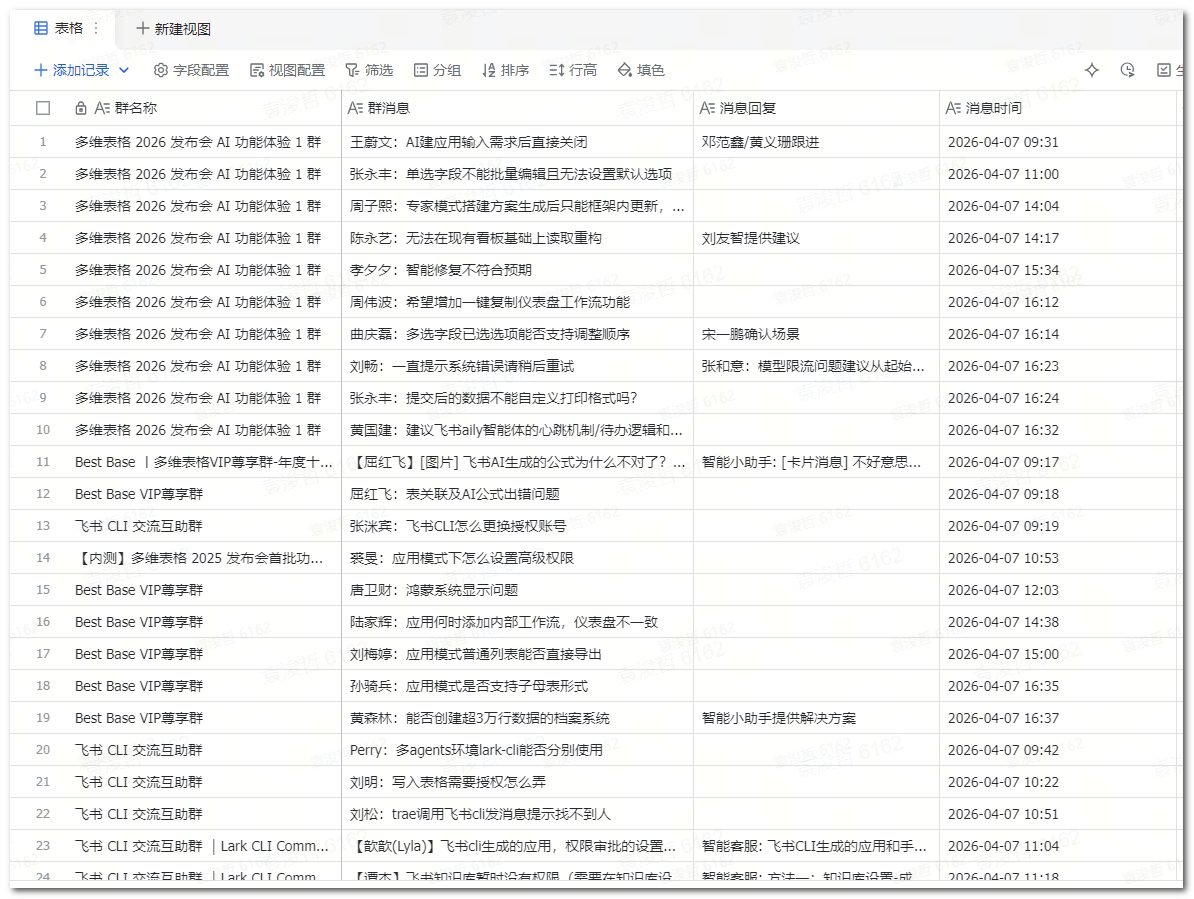1194x899 pixels.
Task: Expand the 添加记录 dropdown arrow
Action: 124,70
